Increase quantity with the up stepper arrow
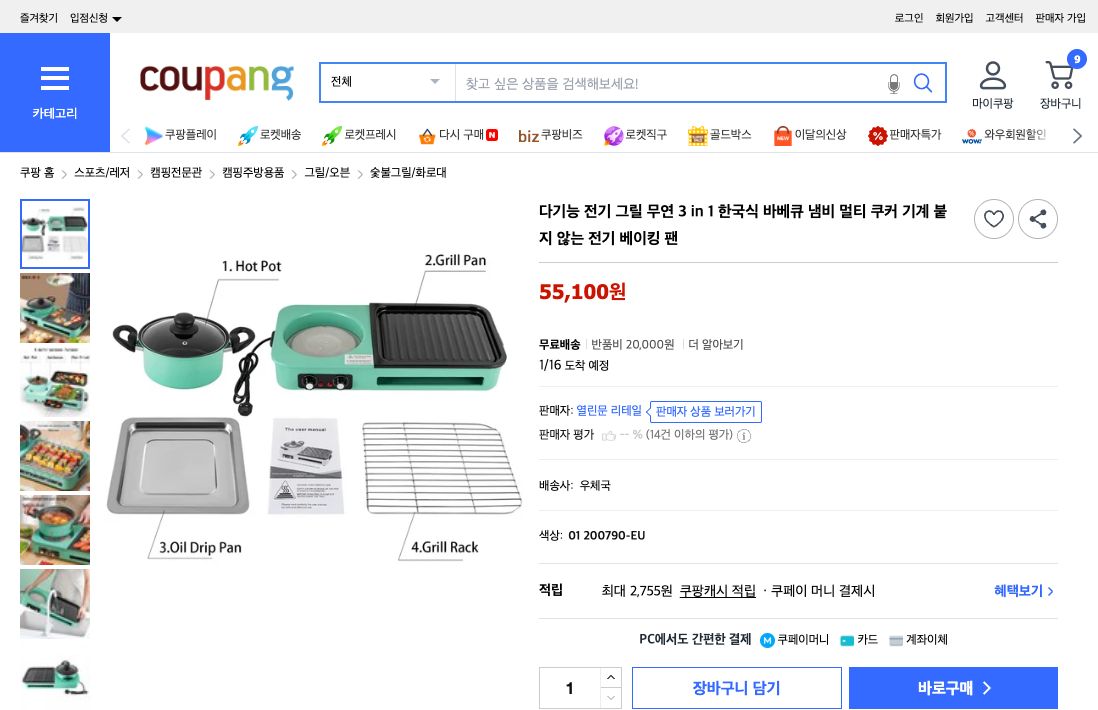The height and width of the screenshot is (710, 1098). [610, 677]
